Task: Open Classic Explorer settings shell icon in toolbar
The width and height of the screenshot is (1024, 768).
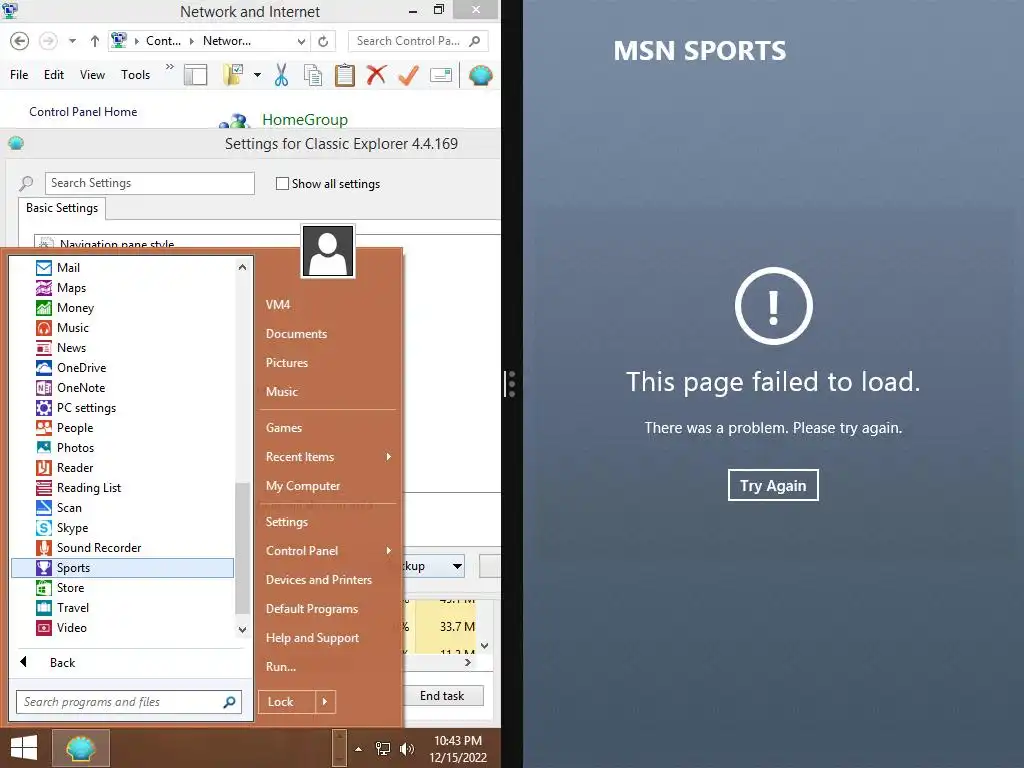Action: tap(481, 75)
